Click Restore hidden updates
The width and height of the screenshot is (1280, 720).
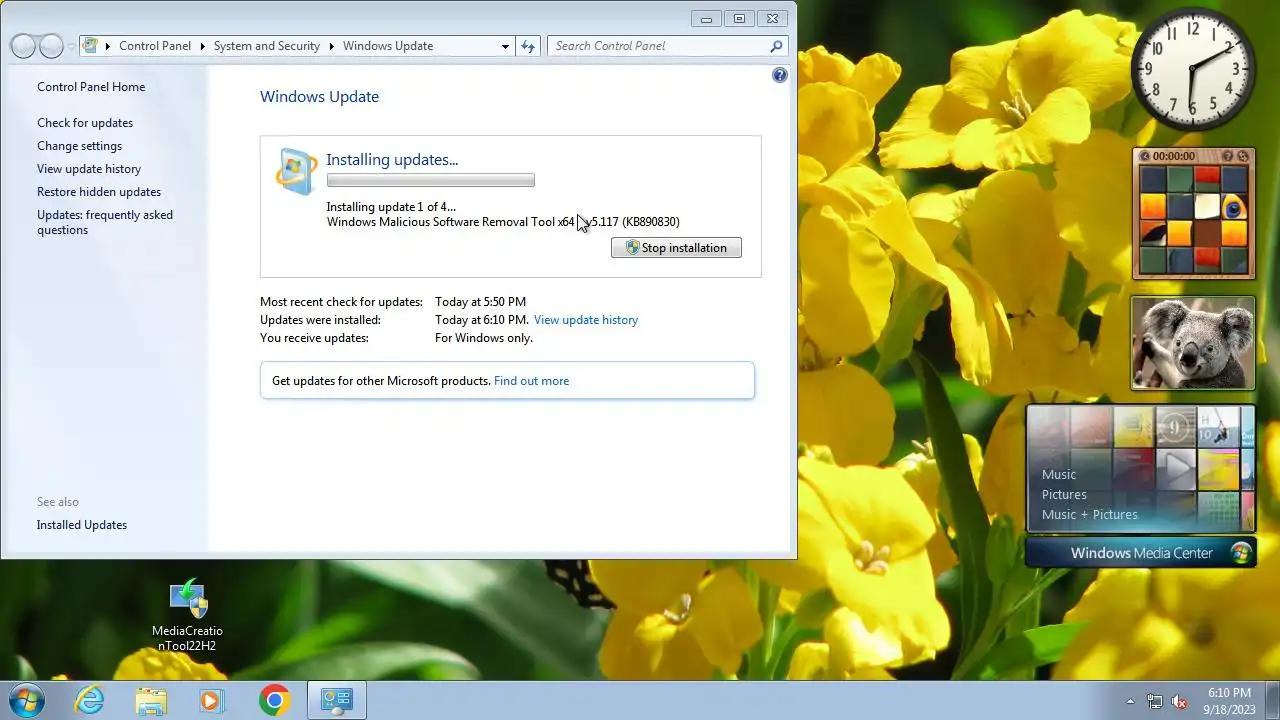(x=99, y=192)
